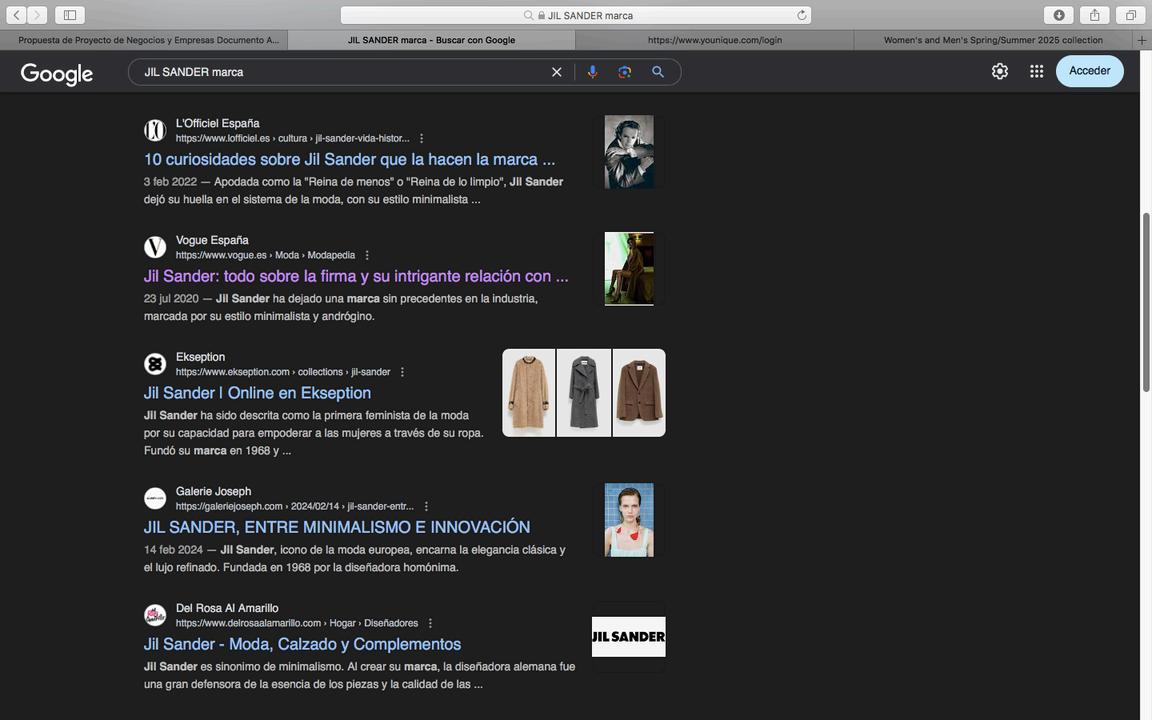This screenshot has height=720, width=1152.
Task: Toggle the Safari sidebar button
Action: (70, 15)
